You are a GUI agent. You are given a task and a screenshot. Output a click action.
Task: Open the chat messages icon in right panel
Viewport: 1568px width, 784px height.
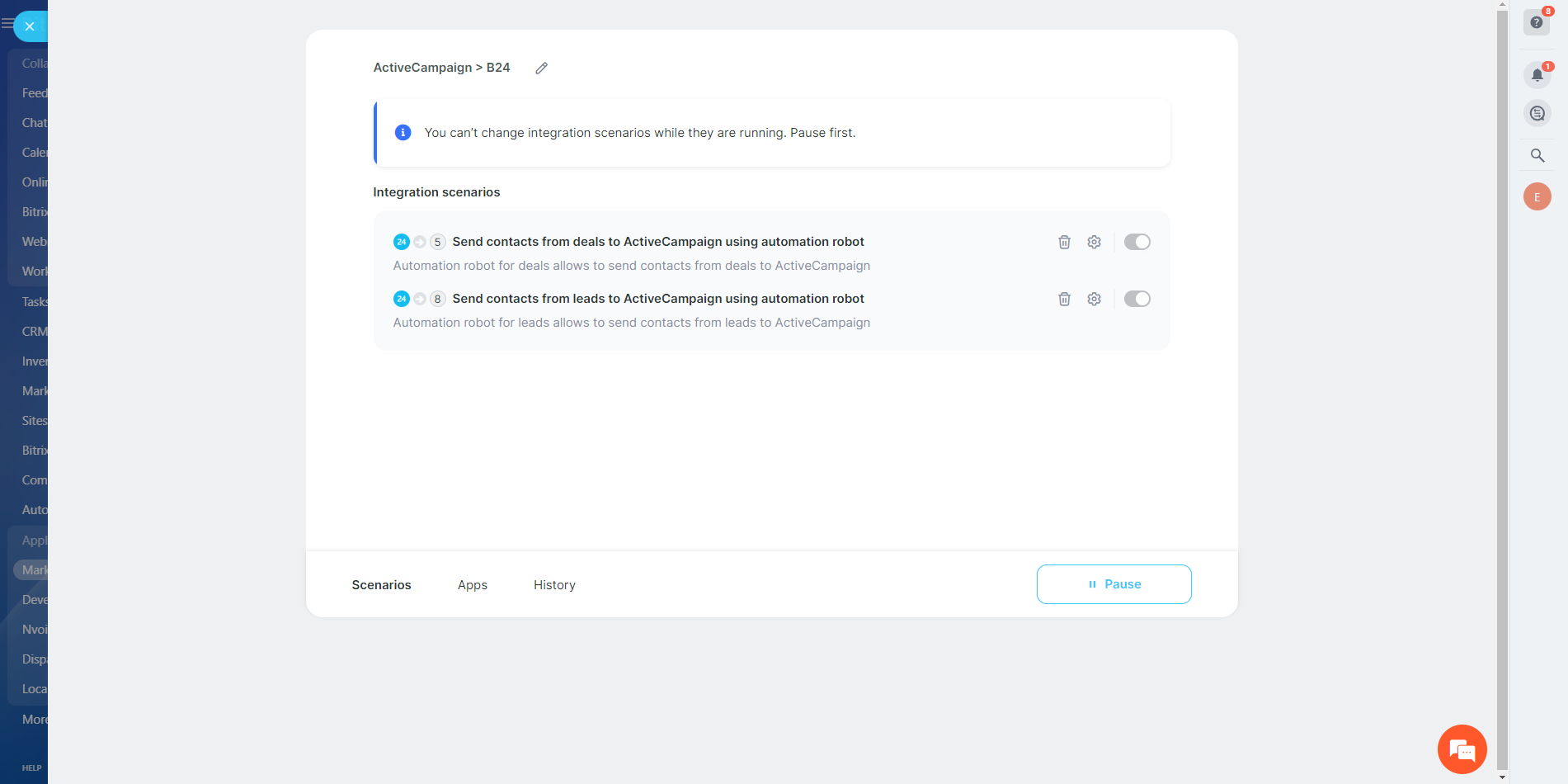coord(1537,113)
